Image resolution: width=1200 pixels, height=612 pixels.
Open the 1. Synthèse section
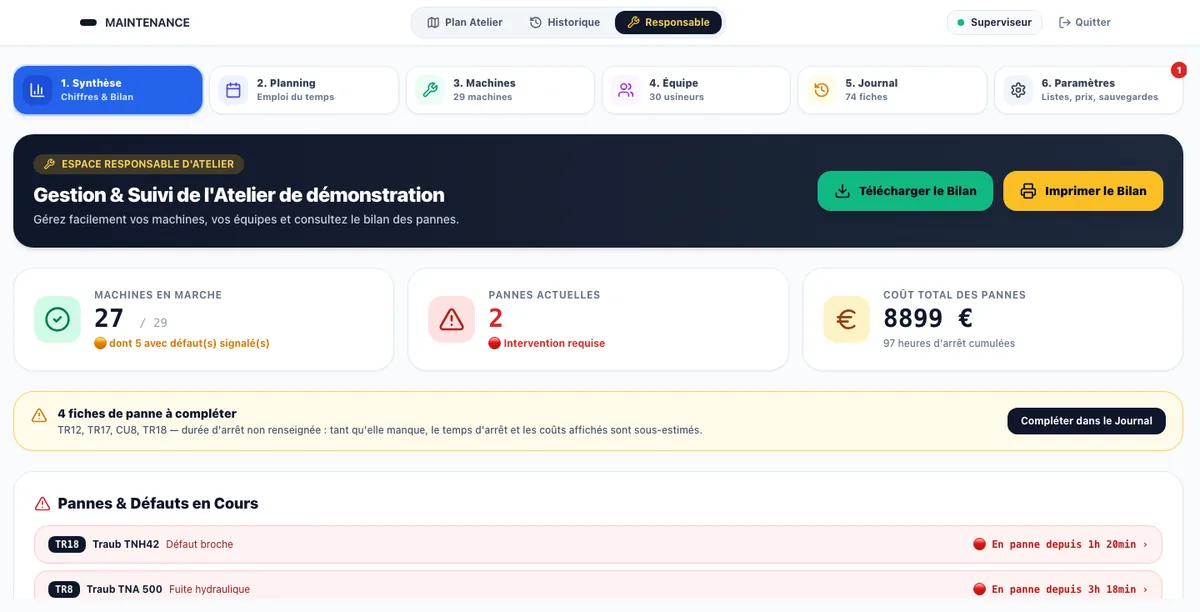(x=108, y=90)
